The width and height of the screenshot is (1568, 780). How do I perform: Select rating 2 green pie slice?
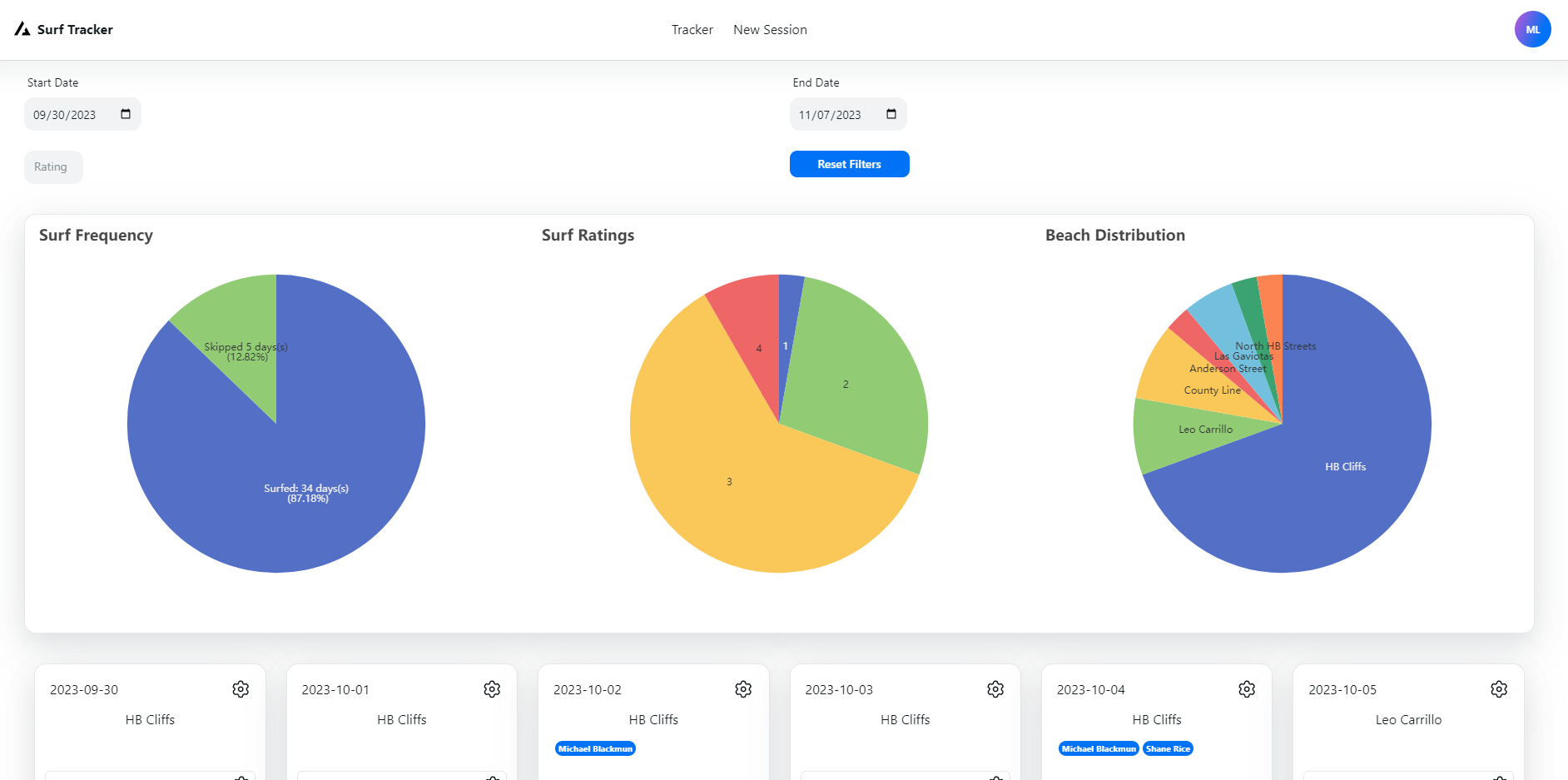tap(846, 384)
